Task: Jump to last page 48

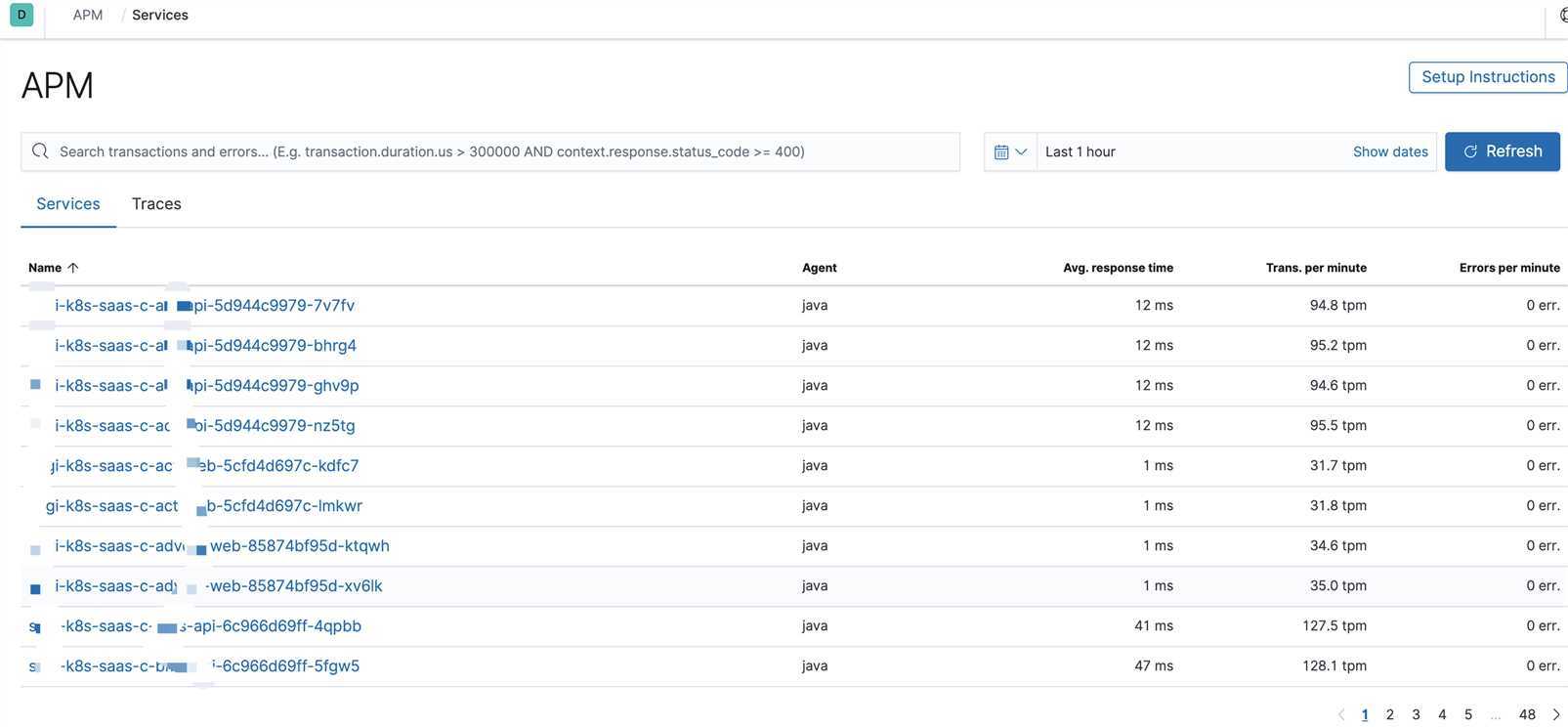Action: (1527, 715)
